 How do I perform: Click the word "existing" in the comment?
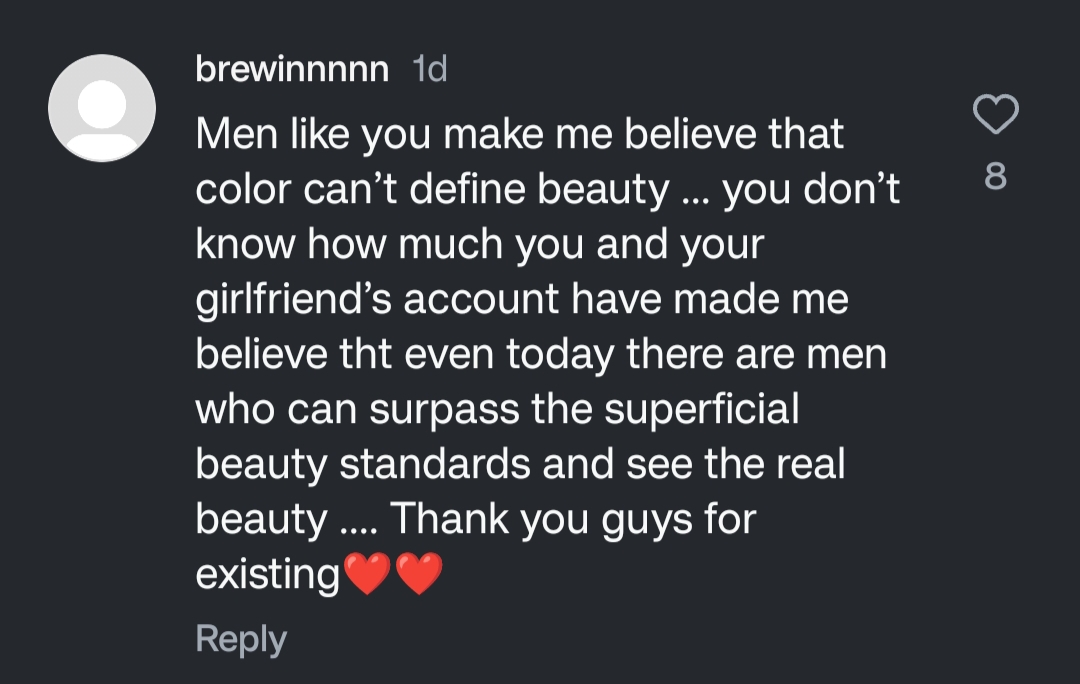coord(268,575)
